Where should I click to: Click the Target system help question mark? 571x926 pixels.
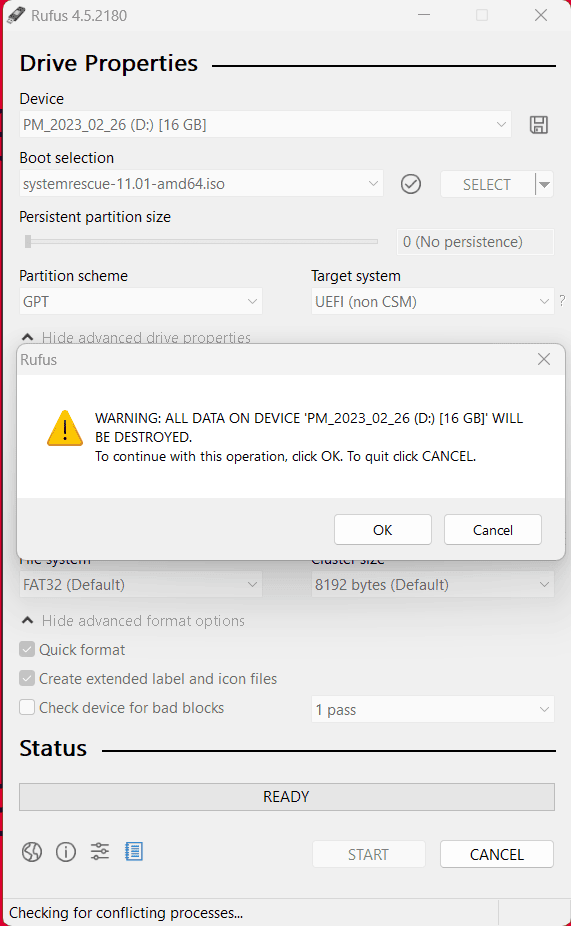pyautogui.click(x=562, y=301)
